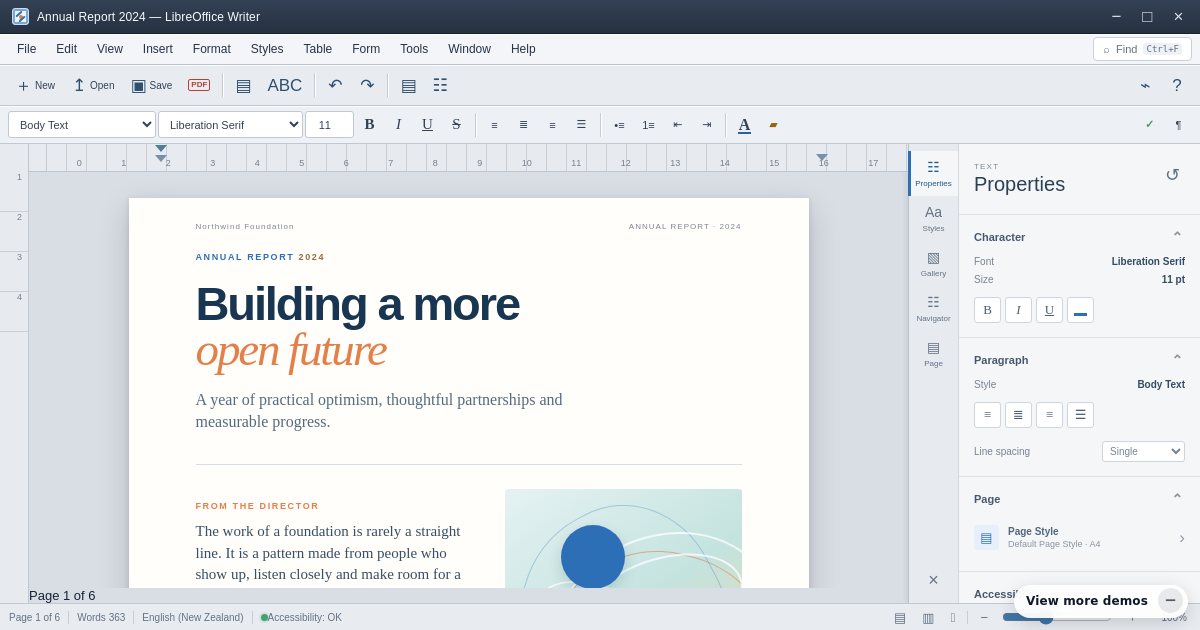Image resolution: width=1200 pixels, height=630 pixels.
Task: Toggle Underline in formatting toolbar
Action: [427, 125]
